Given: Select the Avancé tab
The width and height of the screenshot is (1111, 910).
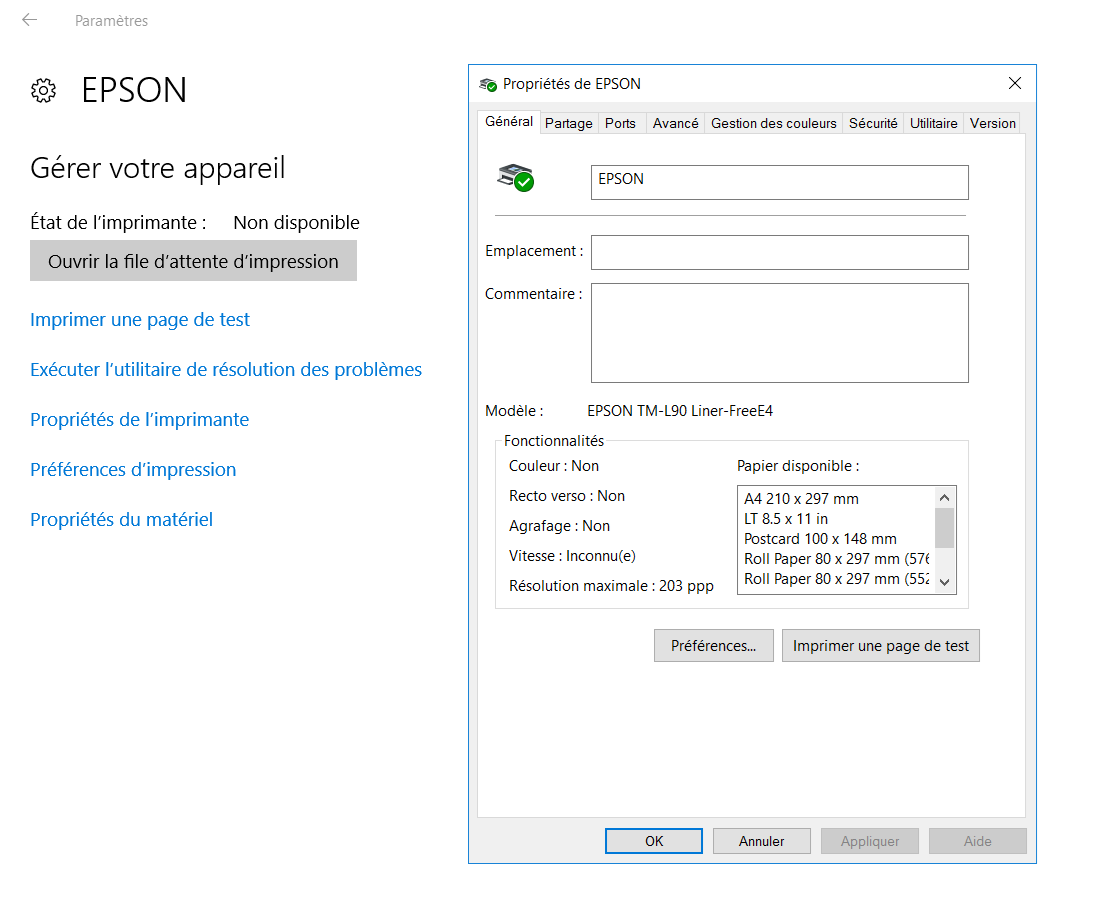Looking at the screenshot, I should pyautogui.click(x=675, y=123).
